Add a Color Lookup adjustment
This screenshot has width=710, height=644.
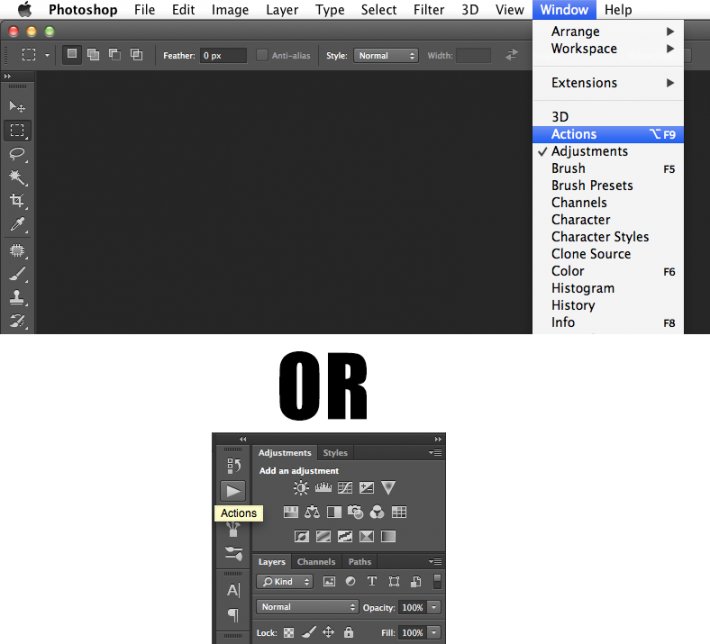[x=399, y=512]
